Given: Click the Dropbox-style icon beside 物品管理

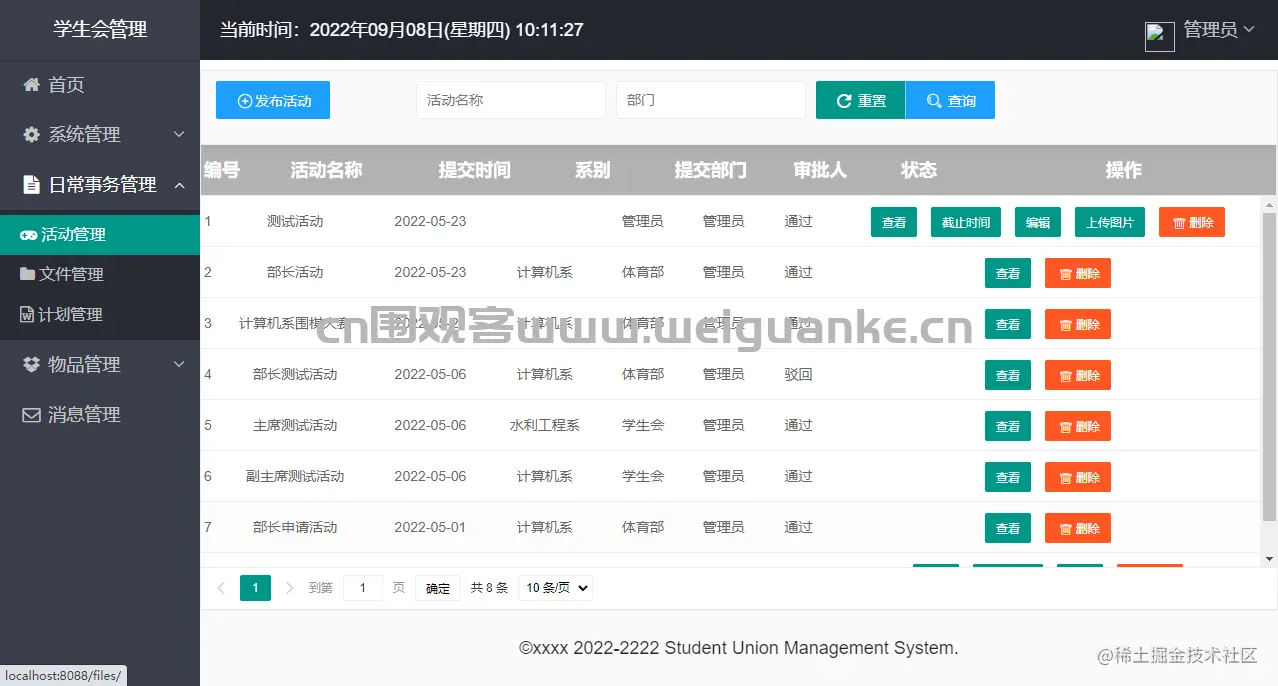Looking at the screenshot, I should [x=32, y=365].
